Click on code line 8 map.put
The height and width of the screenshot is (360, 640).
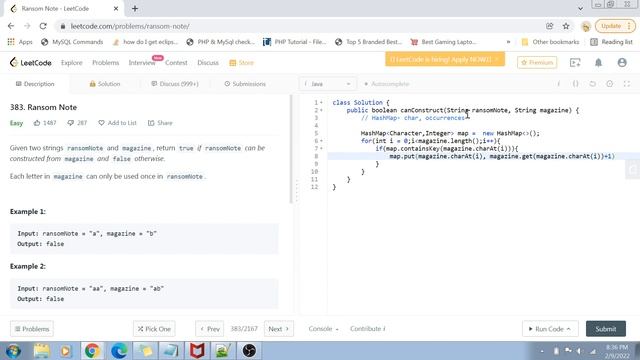(x=502, y=156)
